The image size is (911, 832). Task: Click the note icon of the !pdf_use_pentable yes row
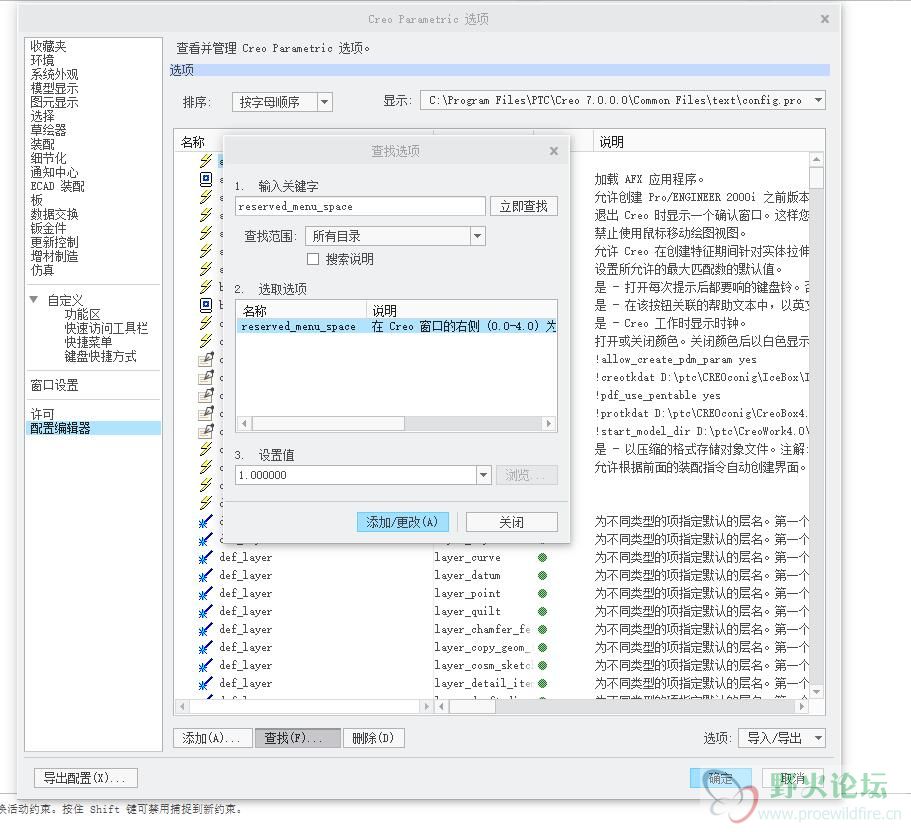(206, 395)
